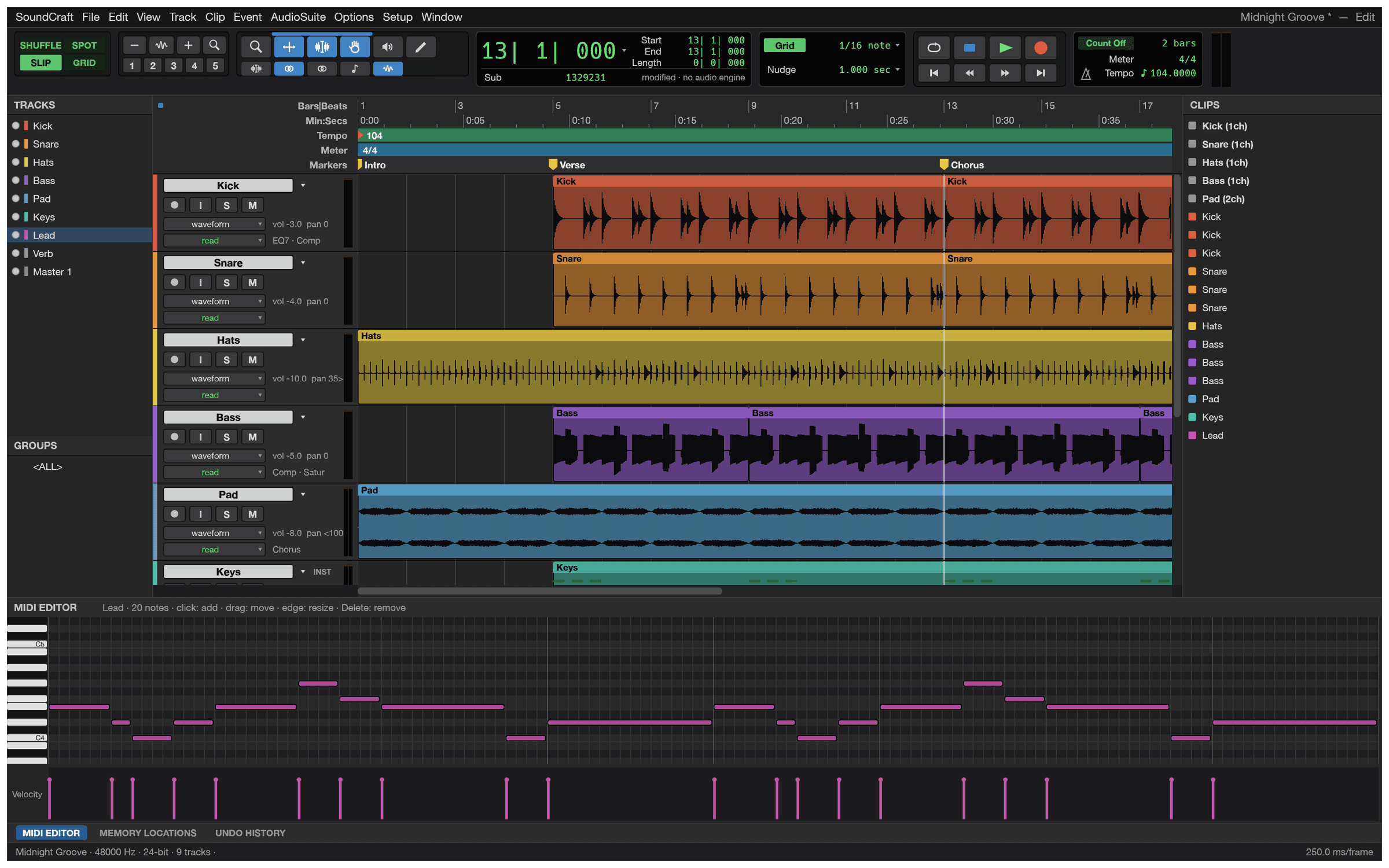
Task: Click the horizontal timeline scrollbar thumb
Action: tap(539, 591)
